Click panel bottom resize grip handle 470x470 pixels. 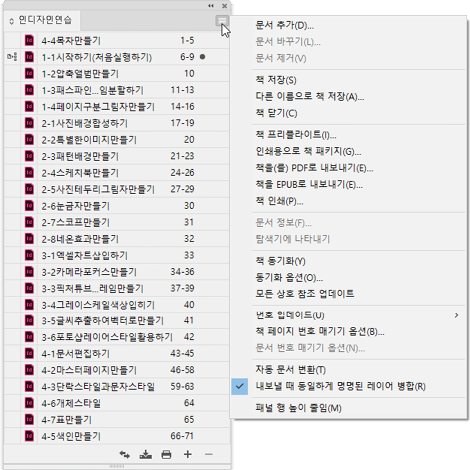(x=117, y=466)
